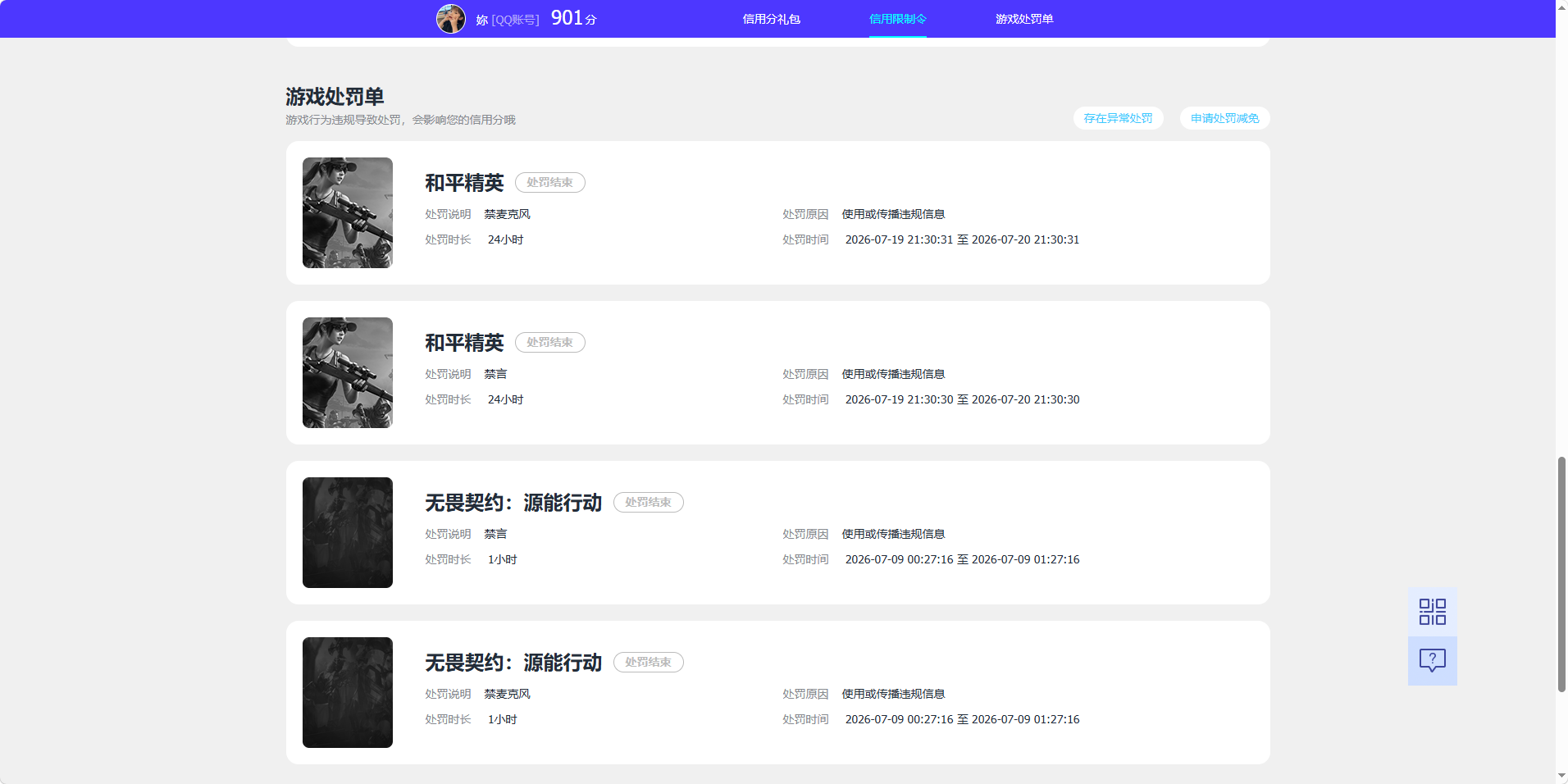
Task: Click 处罚结束 badge on last 无畏契约 card
Action: tap(648, 663)
